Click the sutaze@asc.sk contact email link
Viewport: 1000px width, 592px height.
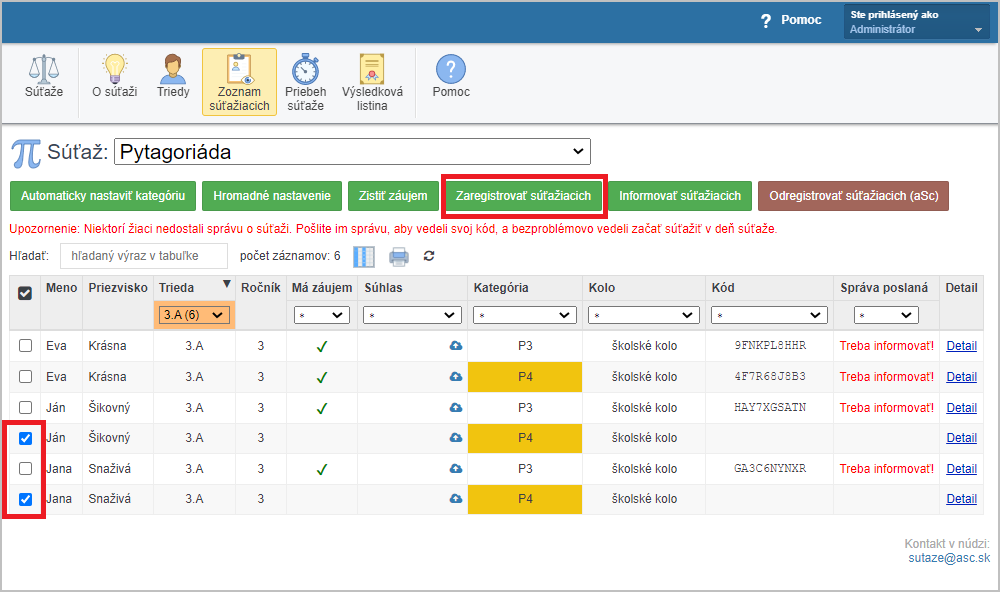click(949, 558)
